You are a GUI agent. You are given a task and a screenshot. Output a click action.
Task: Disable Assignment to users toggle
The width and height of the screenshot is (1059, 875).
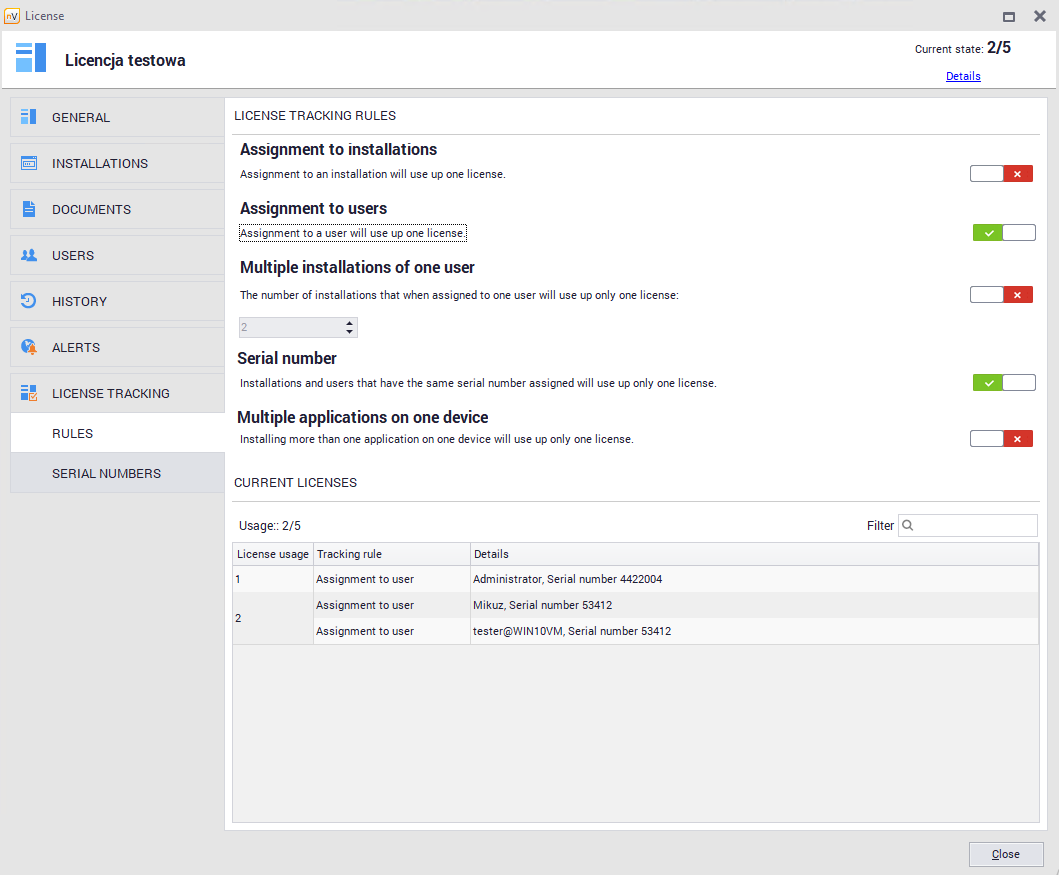[1004, 233]
